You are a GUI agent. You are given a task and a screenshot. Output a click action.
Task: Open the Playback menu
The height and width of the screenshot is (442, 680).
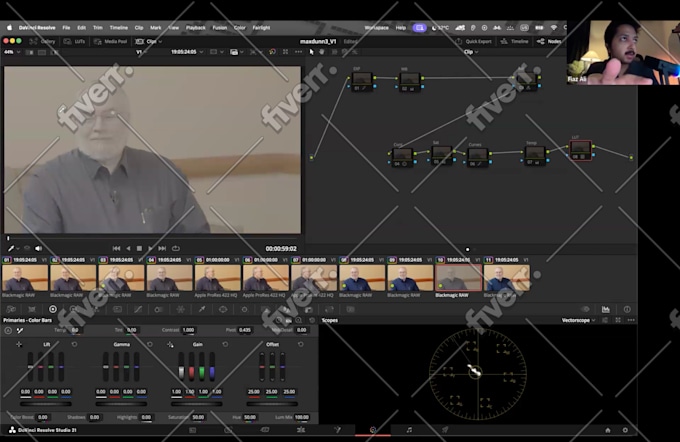pos(196,27)
